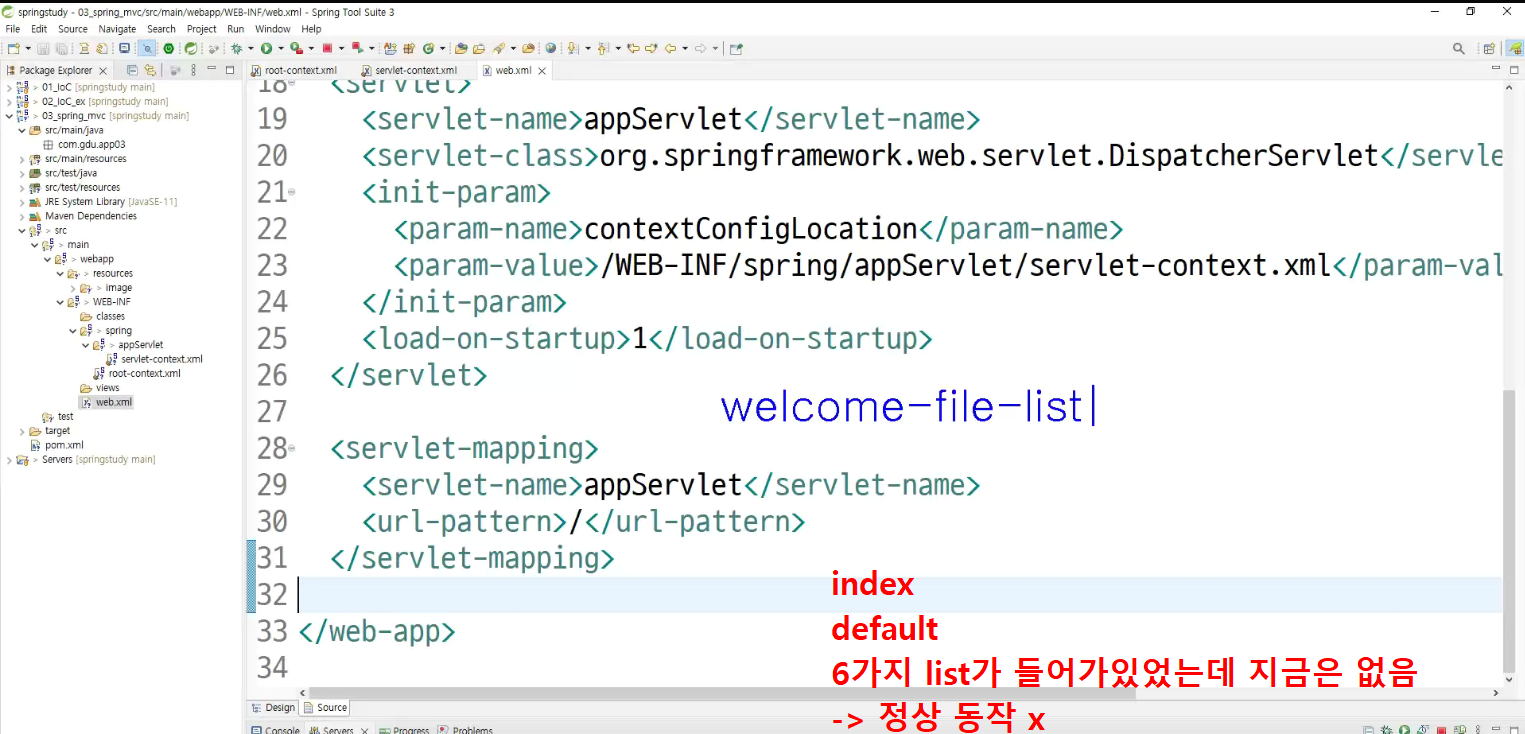Screen dimensions: 1525x734
Task: Open the Problems view tab
Action: 465,730
